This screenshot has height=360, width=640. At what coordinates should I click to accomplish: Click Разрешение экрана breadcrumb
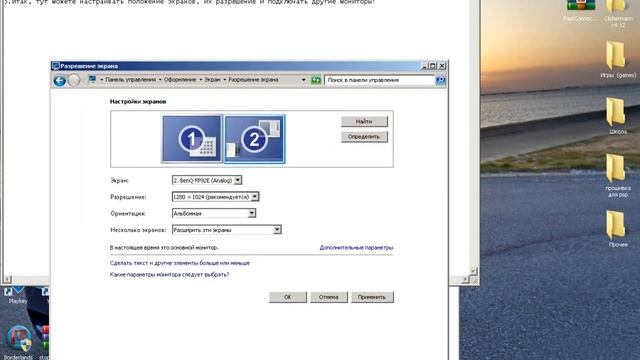(253, 80)
